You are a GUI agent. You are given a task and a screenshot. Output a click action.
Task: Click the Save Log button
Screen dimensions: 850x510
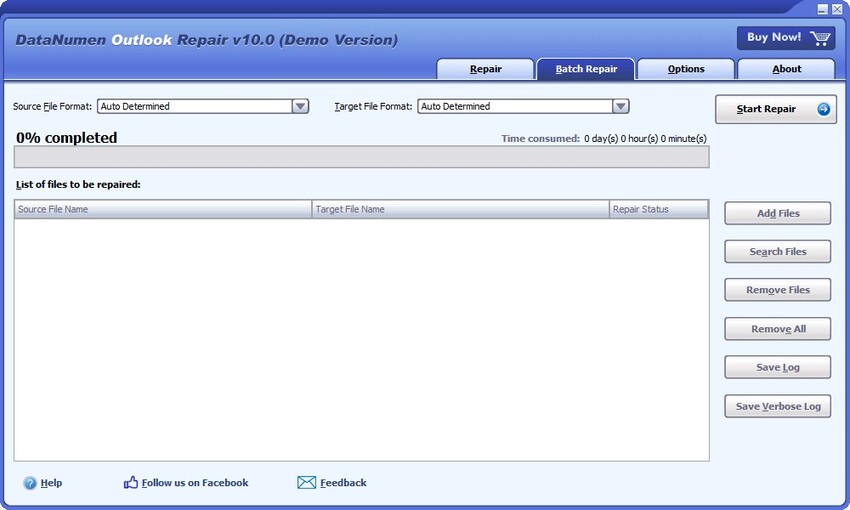pyautogui.click(x=777, y=367)
